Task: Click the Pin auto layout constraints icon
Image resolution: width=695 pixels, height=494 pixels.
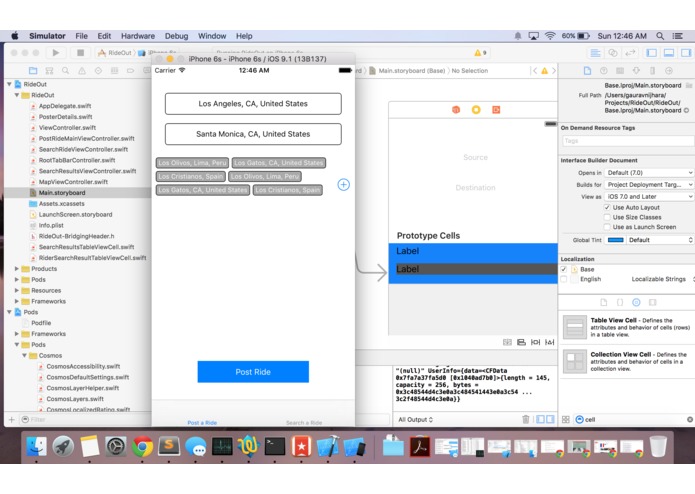Action: (535, 342)
